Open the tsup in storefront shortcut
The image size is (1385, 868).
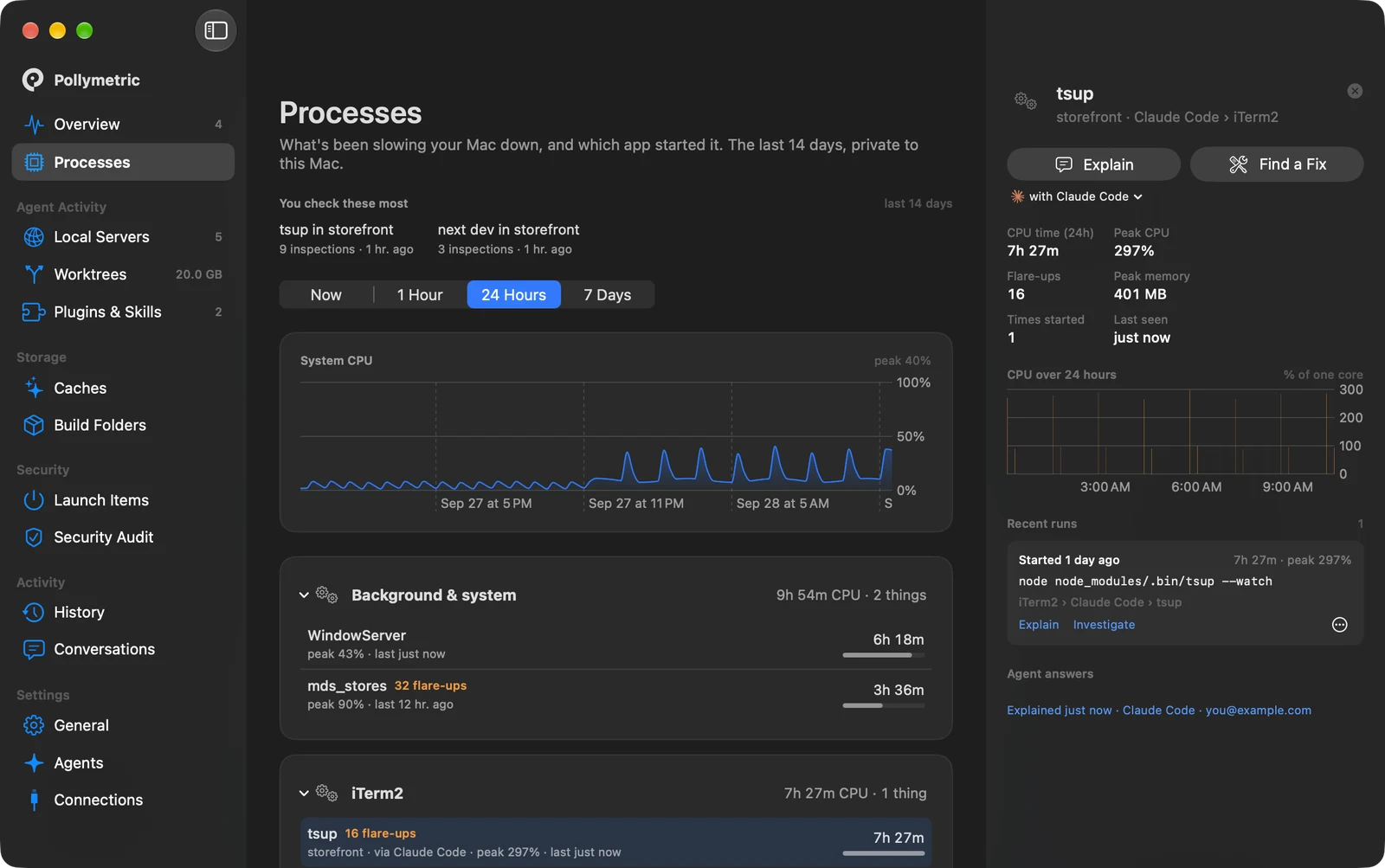(346, 239)
